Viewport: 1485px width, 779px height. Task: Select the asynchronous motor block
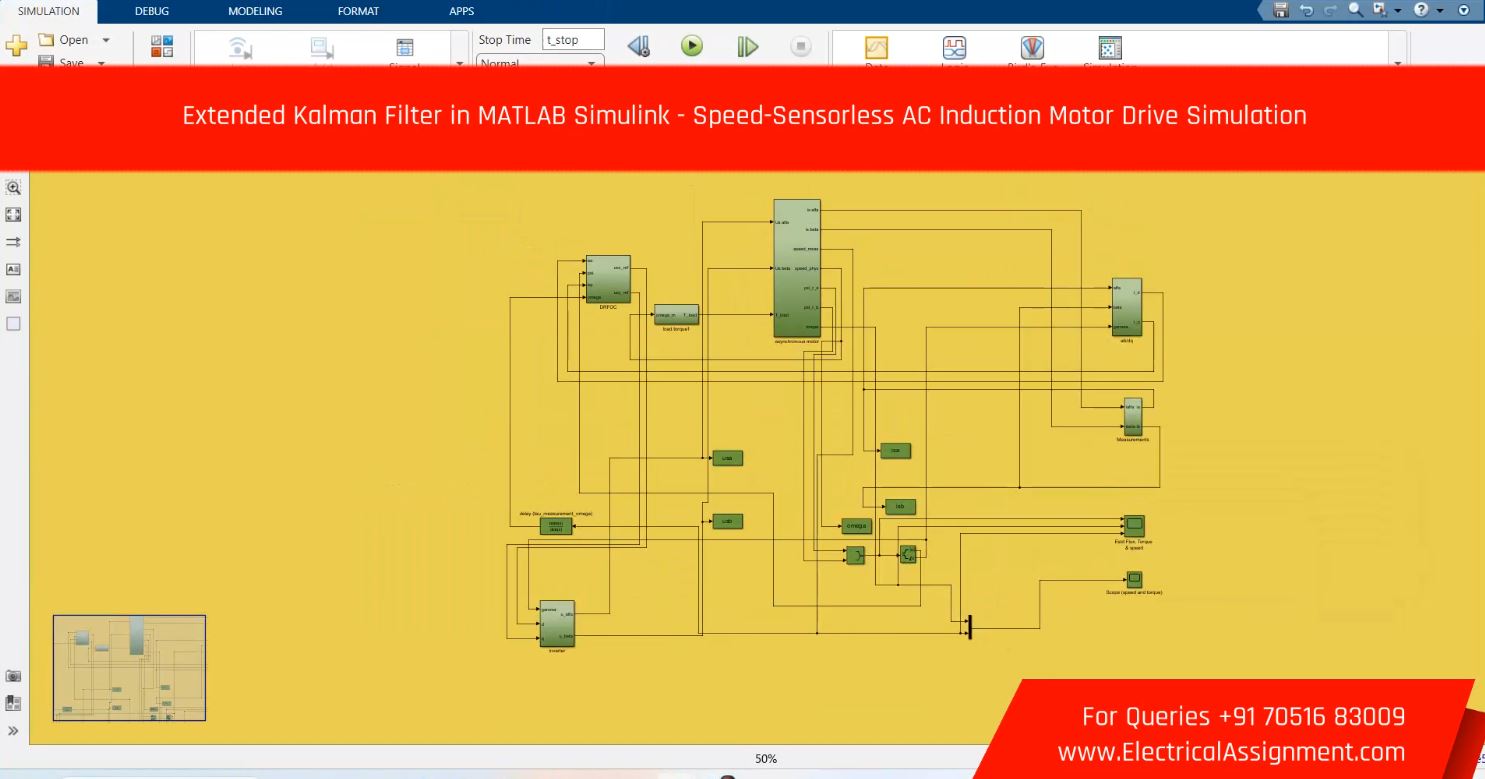click(x=796, y=268)
